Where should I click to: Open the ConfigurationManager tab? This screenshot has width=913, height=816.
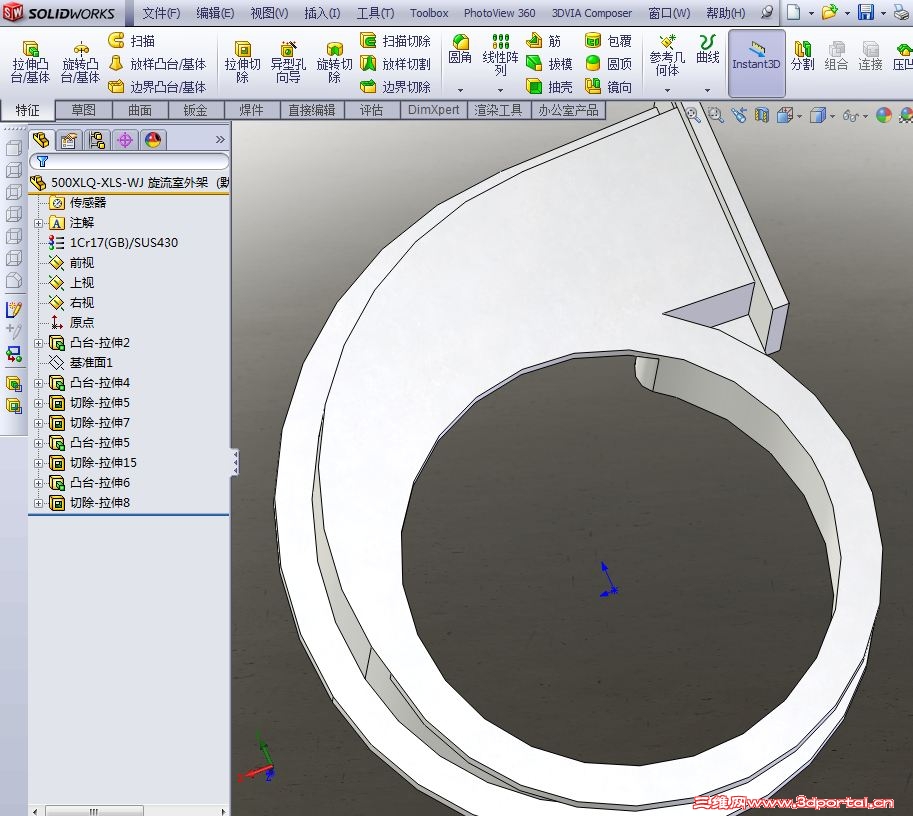pos(97,140)
